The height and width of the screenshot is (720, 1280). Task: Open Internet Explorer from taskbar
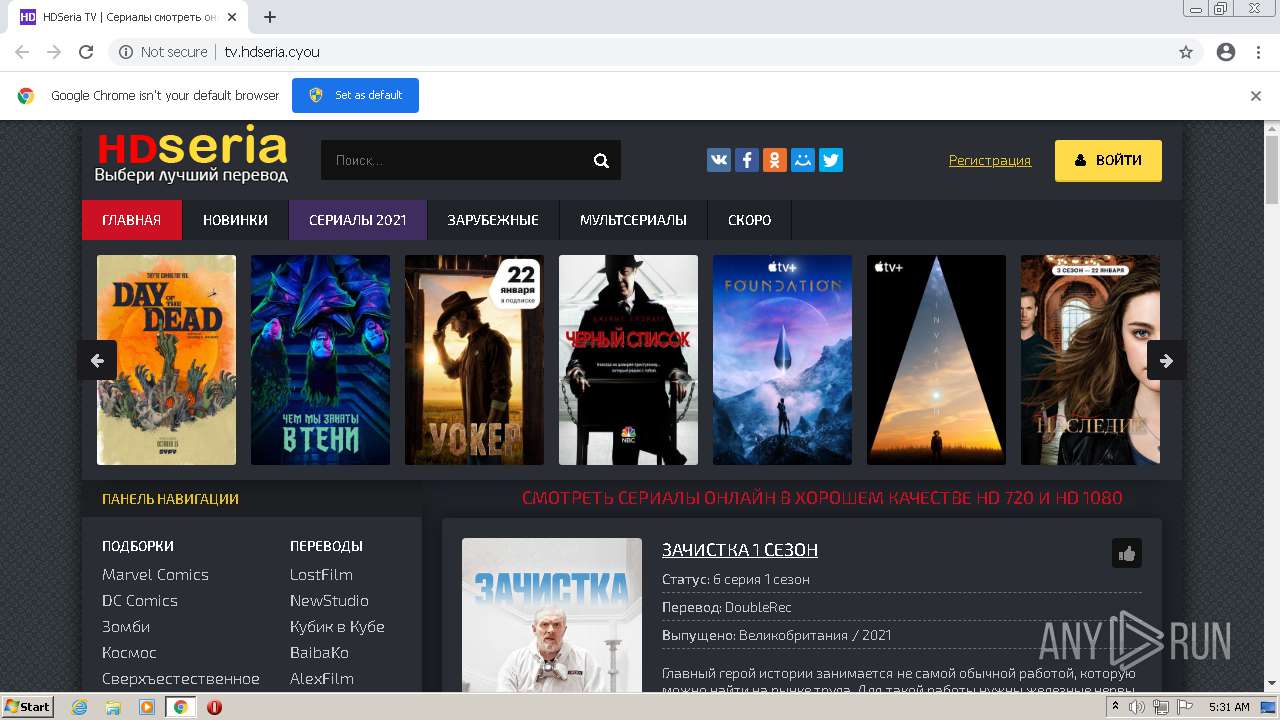80,707
